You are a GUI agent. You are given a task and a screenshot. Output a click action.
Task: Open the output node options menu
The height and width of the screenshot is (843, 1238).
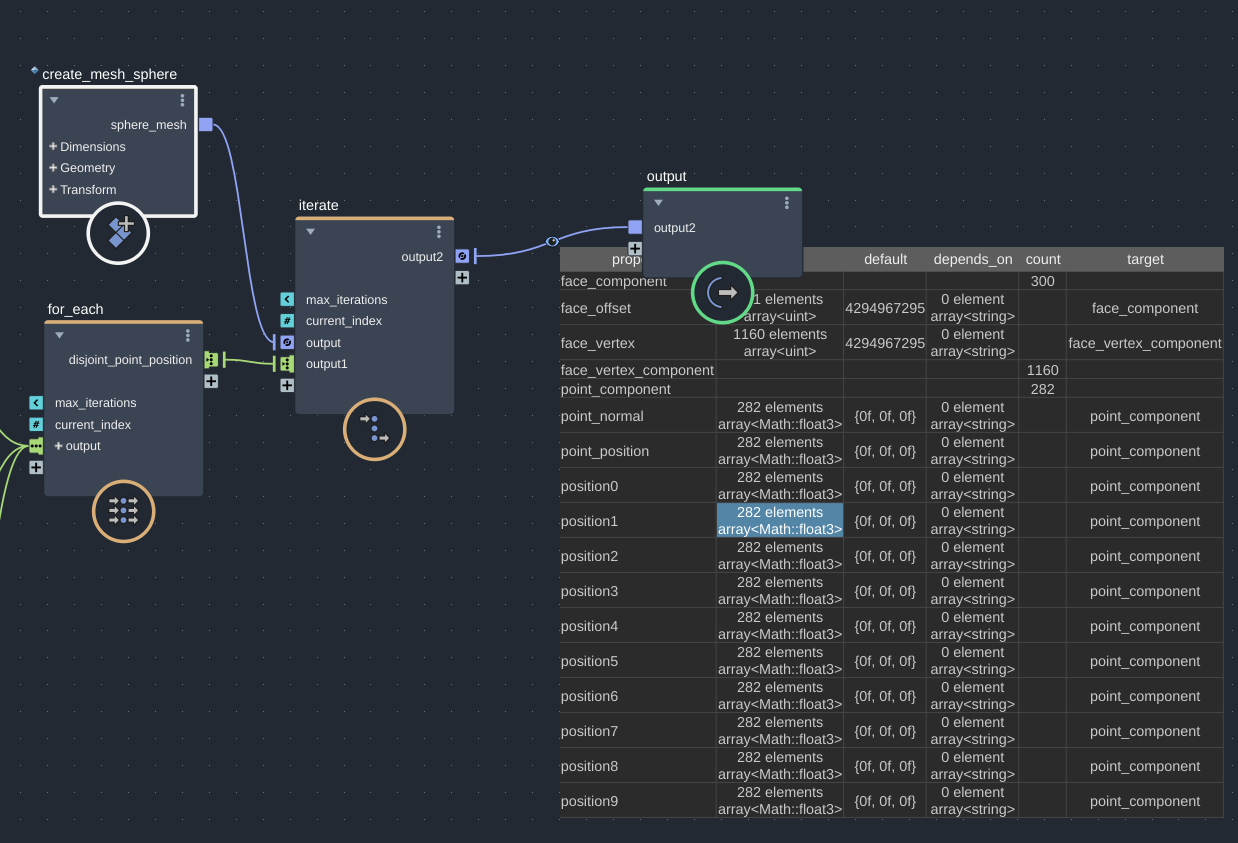pos(787,202)
